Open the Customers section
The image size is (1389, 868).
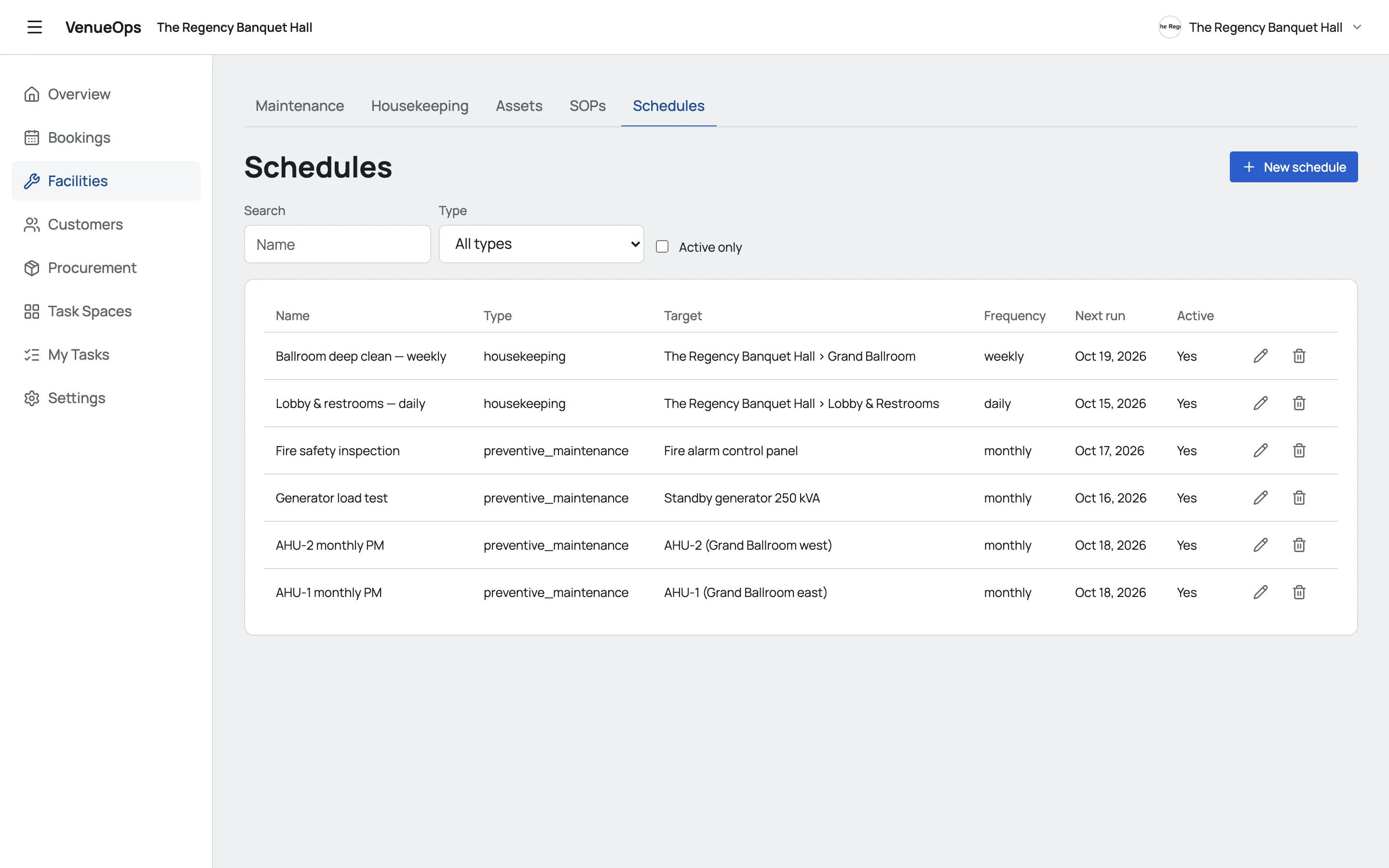pos(106,224)
